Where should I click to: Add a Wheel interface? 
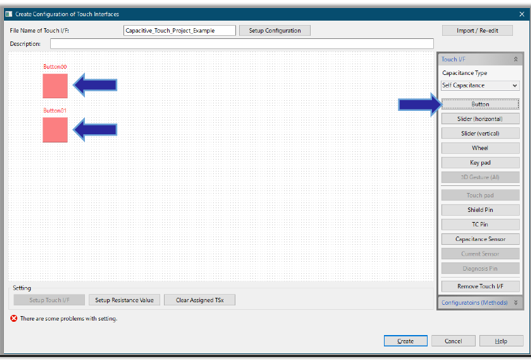[x=480, y=148]
